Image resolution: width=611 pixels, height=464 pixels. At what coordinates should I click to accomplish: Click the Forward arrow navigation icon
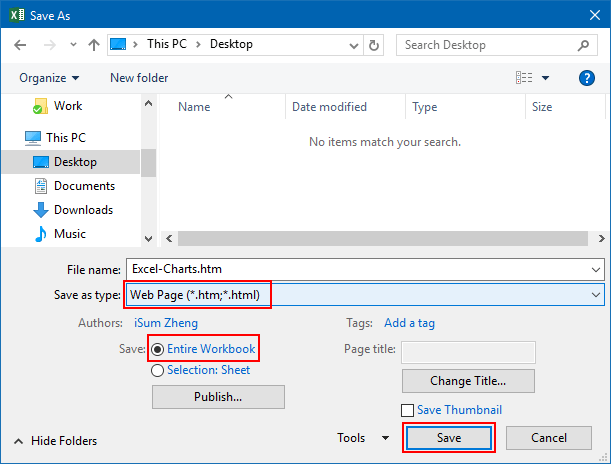click(x=49, y=45)
